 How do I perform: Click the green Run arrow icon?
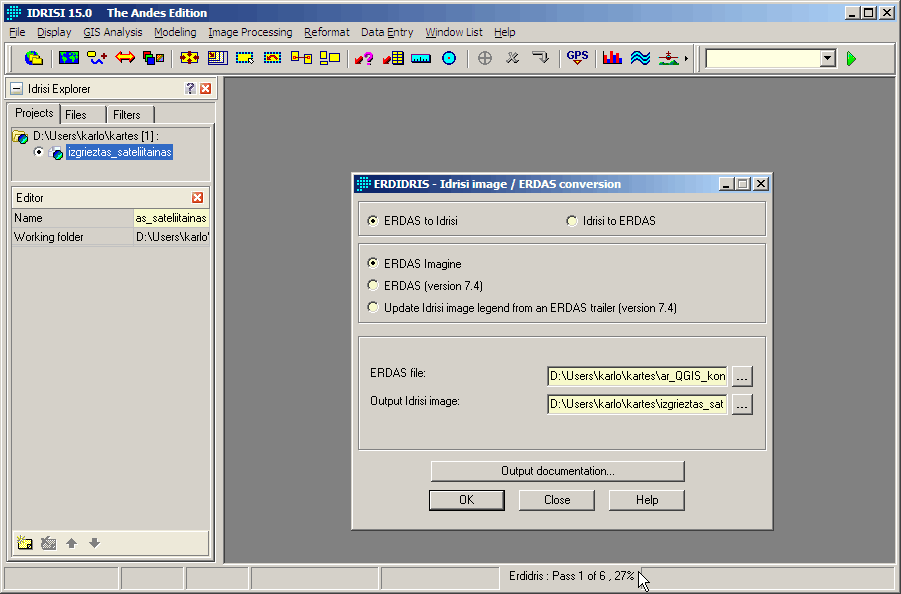point(852,59)
